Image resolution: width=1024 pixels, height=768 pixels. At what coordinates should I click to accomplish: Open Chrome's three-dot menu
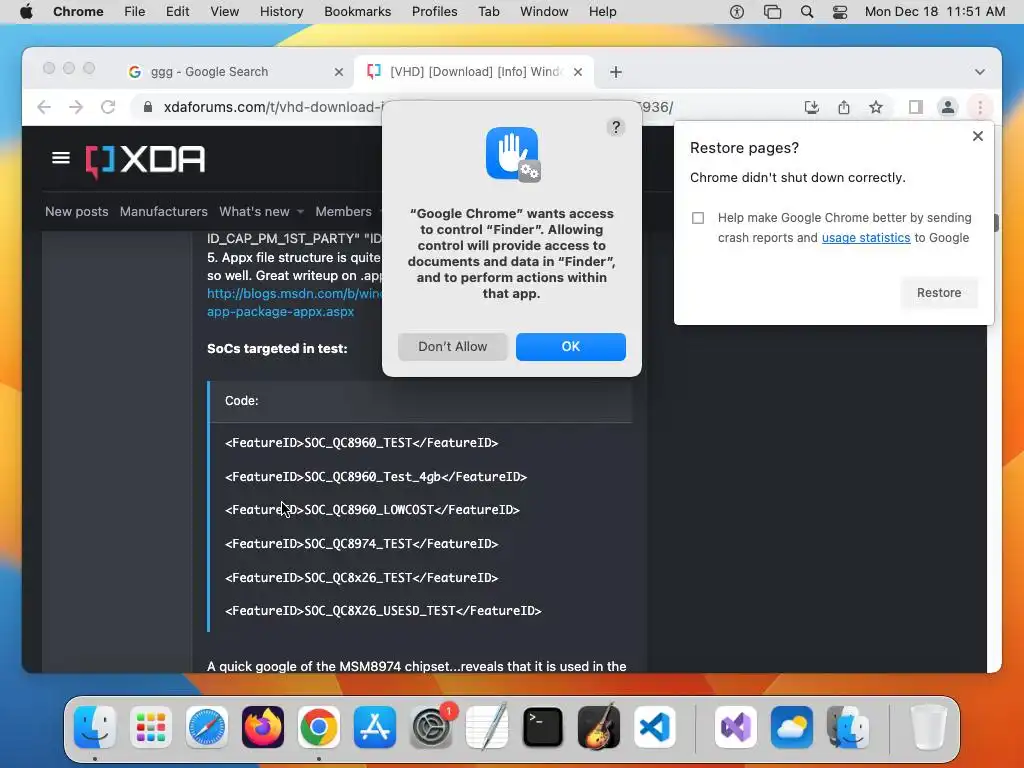(979, 107)
